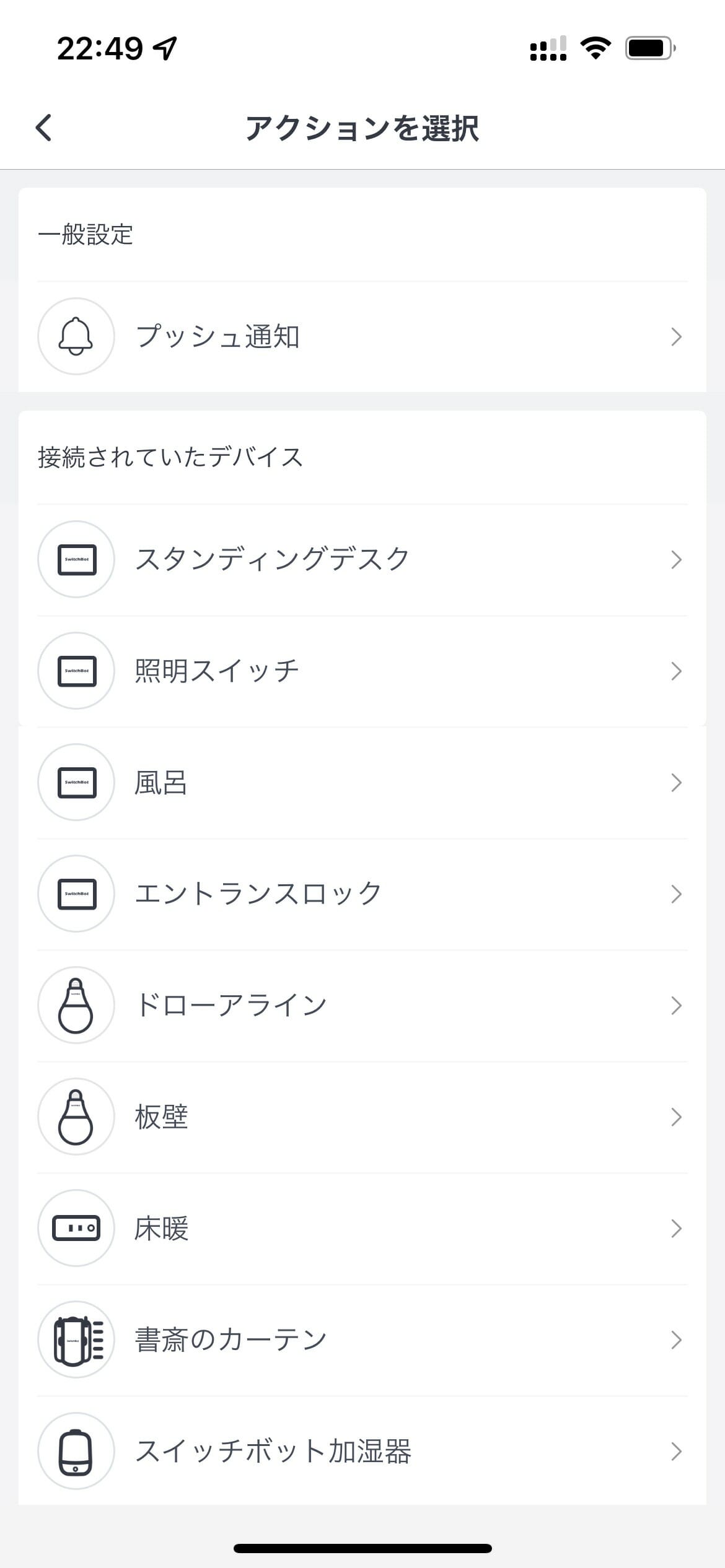Choose the 照明スイッチ label
Viewport: 725px width, 1568px height.
[217, 671]
